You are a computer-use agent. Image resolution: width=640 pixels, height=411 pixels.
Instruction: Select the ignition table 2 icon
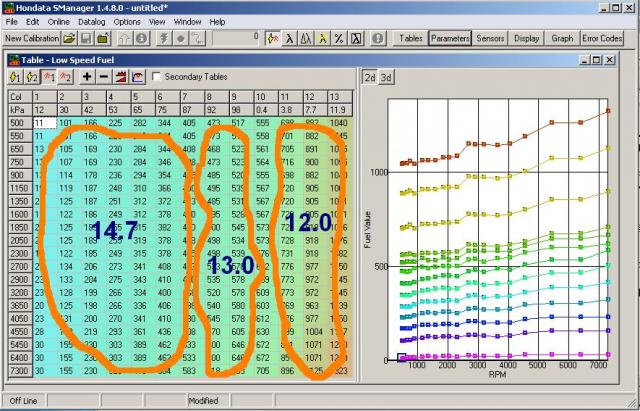[65, 76]
